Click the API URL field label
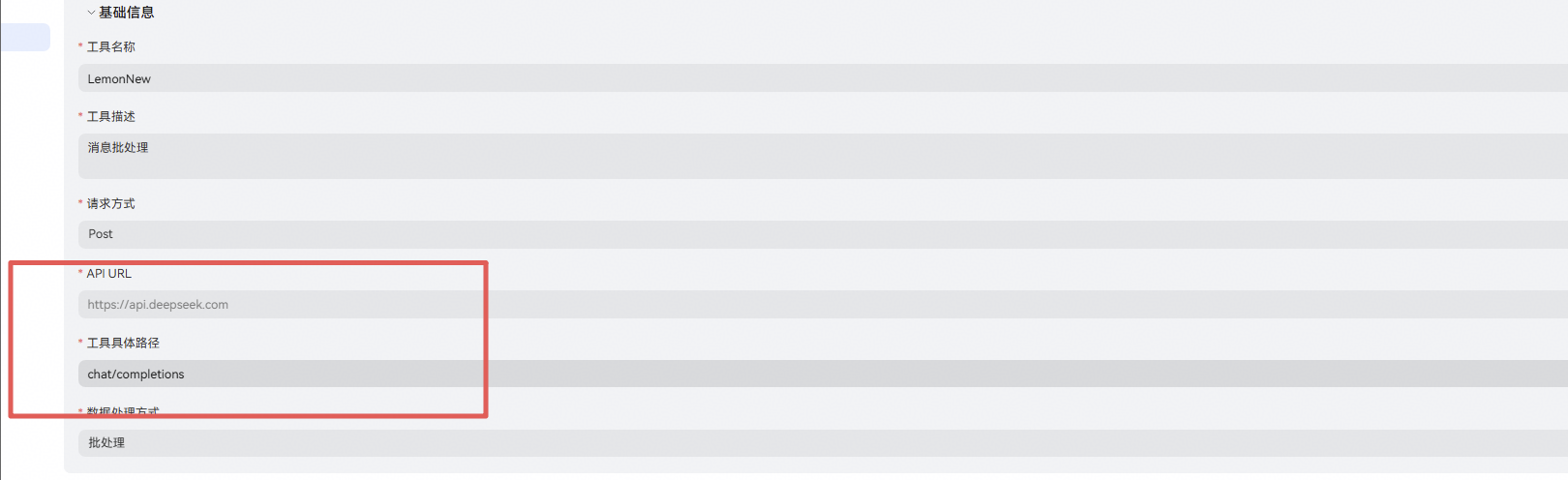 click(x=109, y=274)
